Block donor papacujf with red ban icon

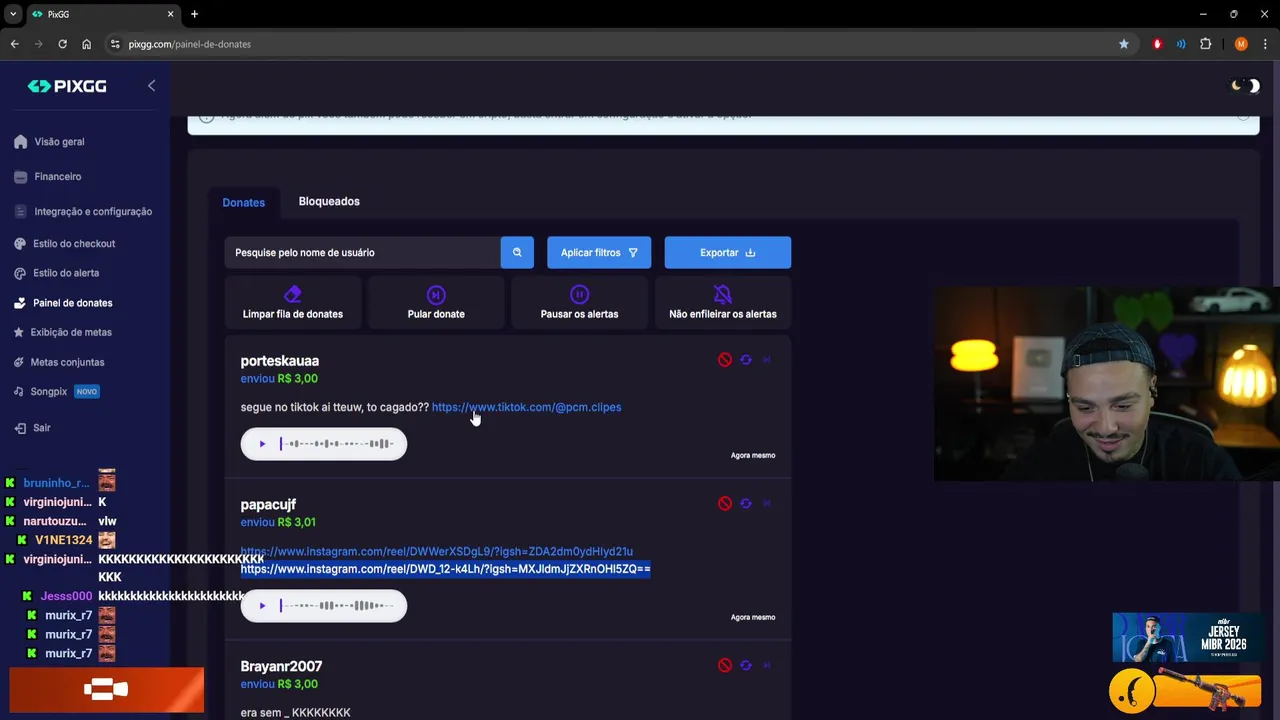[725, 504]
